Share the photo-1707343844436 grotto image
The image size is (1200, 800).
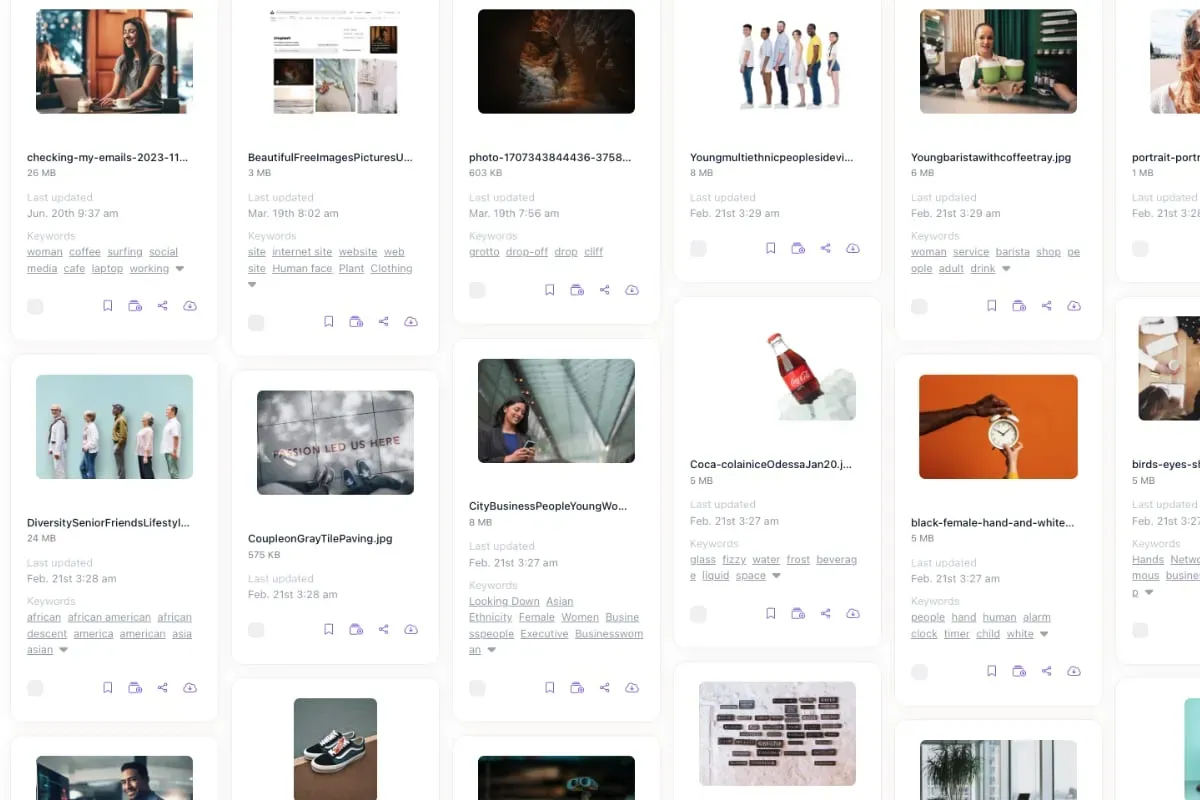tap(605, 290)
